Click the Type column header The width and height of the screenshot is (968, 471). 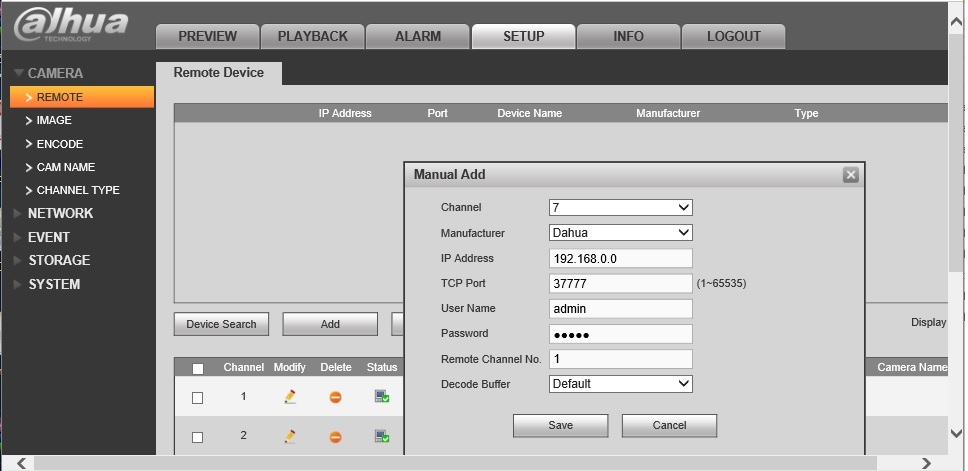tap(806, 114)
